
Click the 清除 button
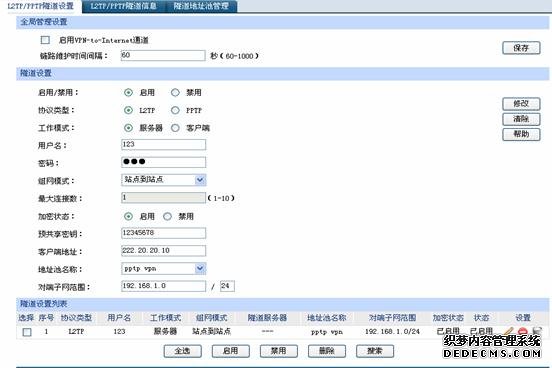(x=521, y=119)
